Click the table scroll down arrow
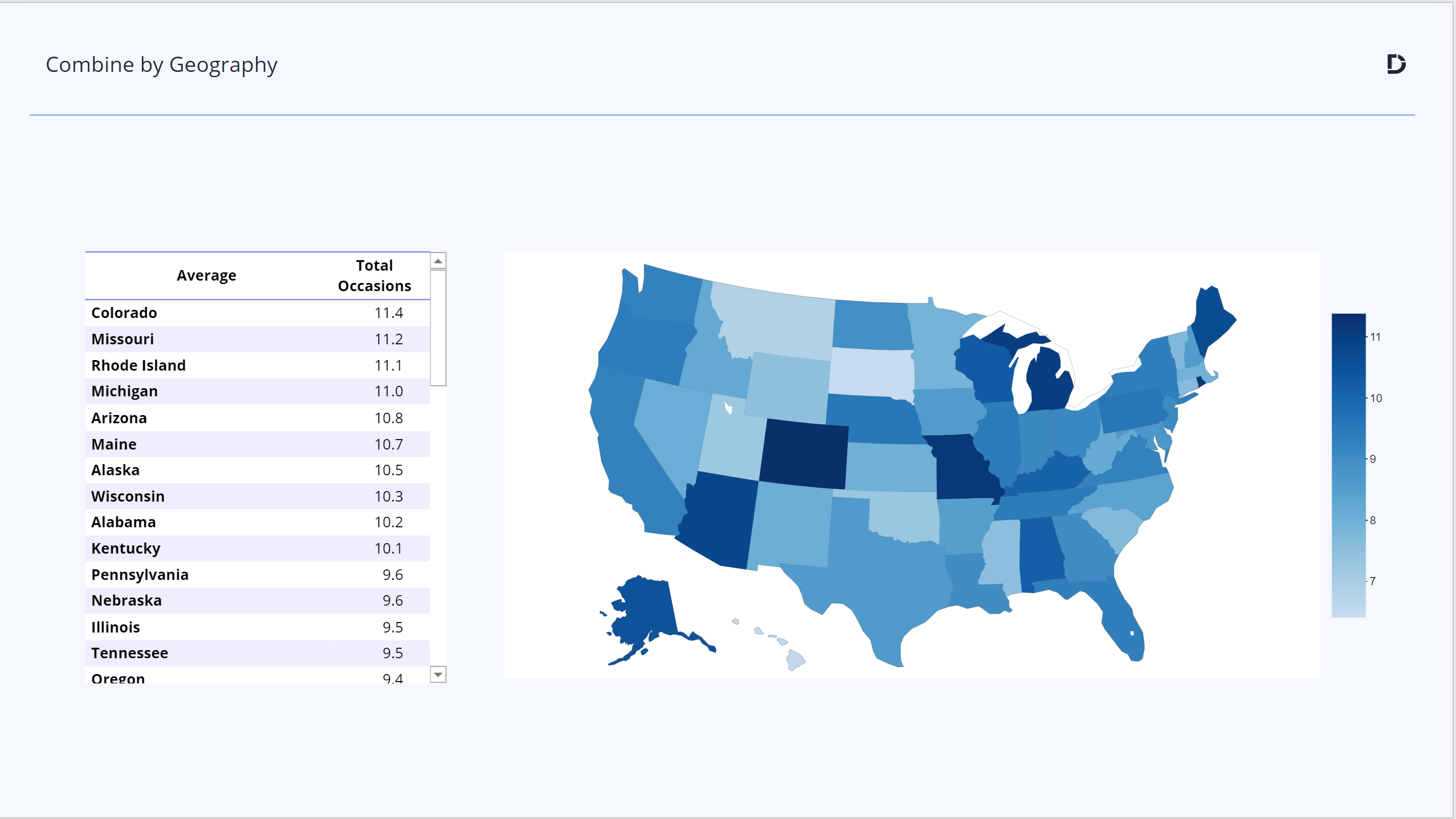This screenshot has height=819, width=1456. (x=438, y=675)
